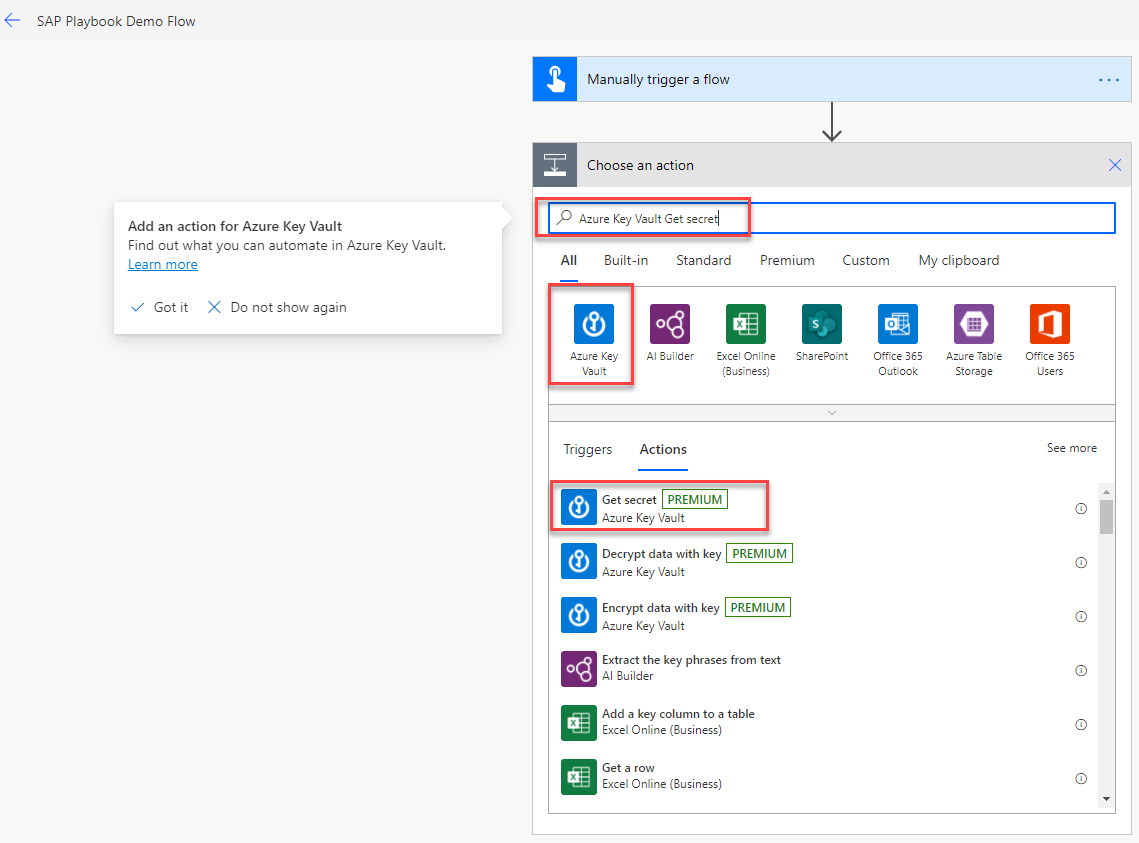Select the SharePoint connector
1139x843 pixels.
(822, 333)
